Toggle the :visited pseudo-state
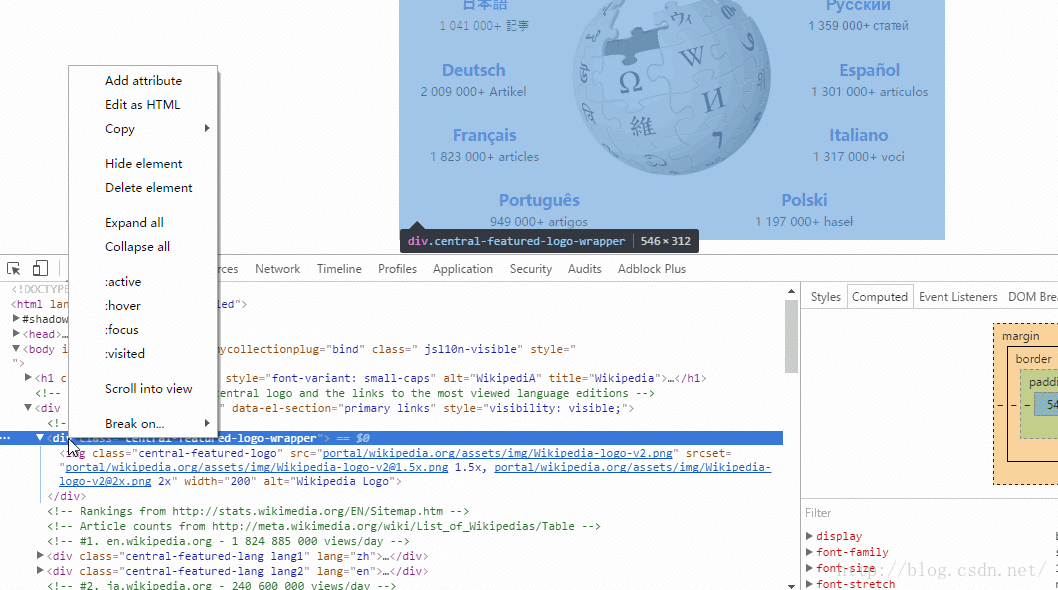 (143, 354)
